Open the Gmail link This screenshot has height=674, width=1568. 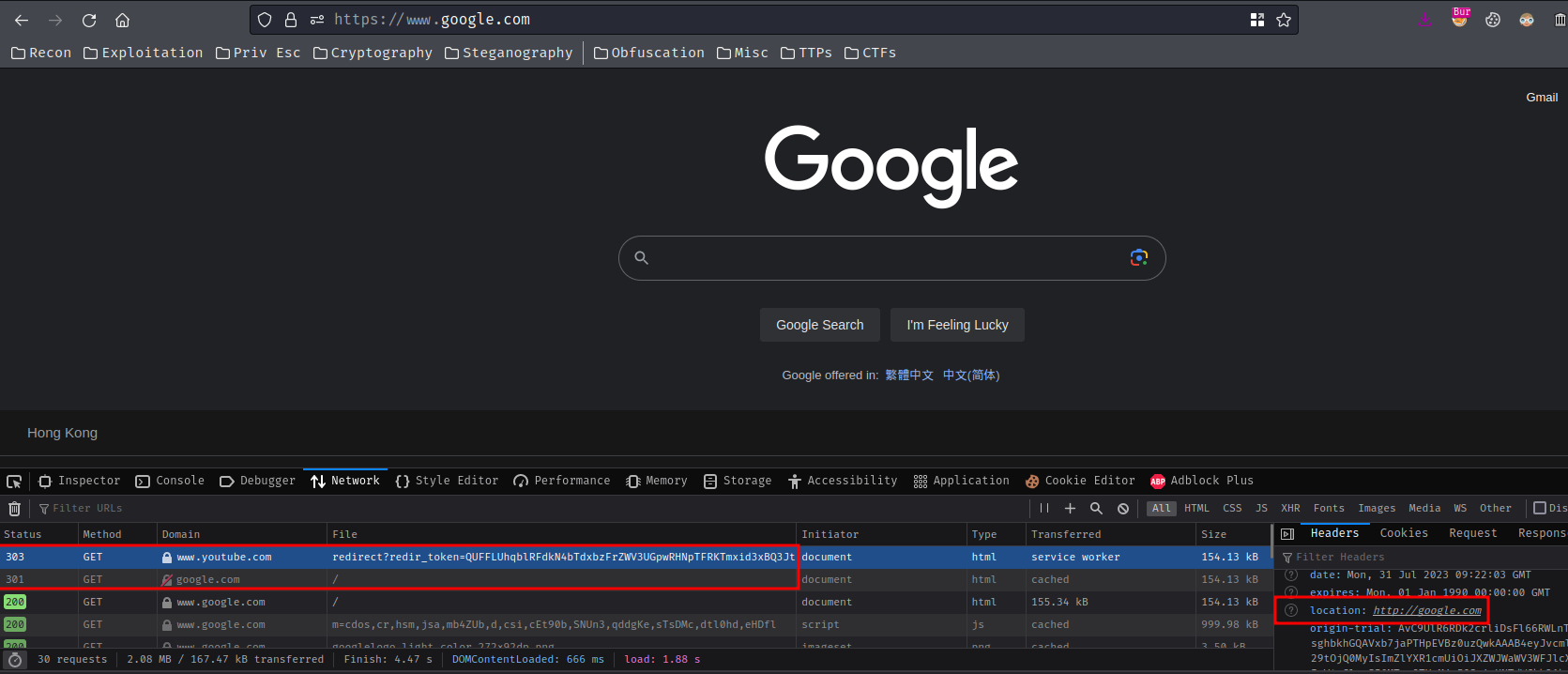tap(1542, 98)
